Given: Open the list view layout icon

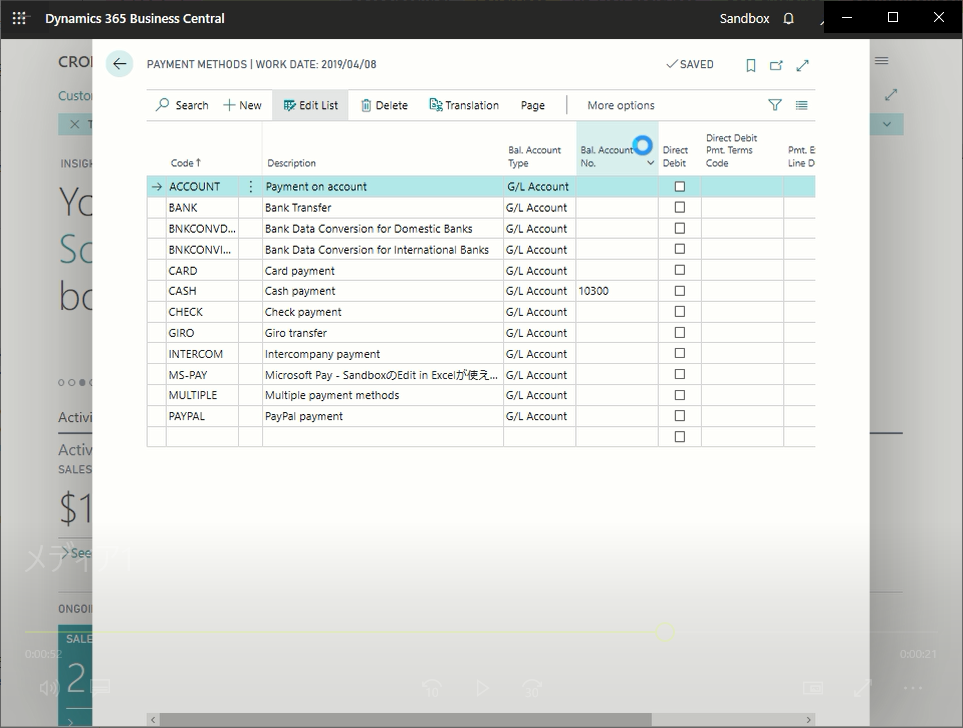Looking at the screenshot, I should [801, 105].
